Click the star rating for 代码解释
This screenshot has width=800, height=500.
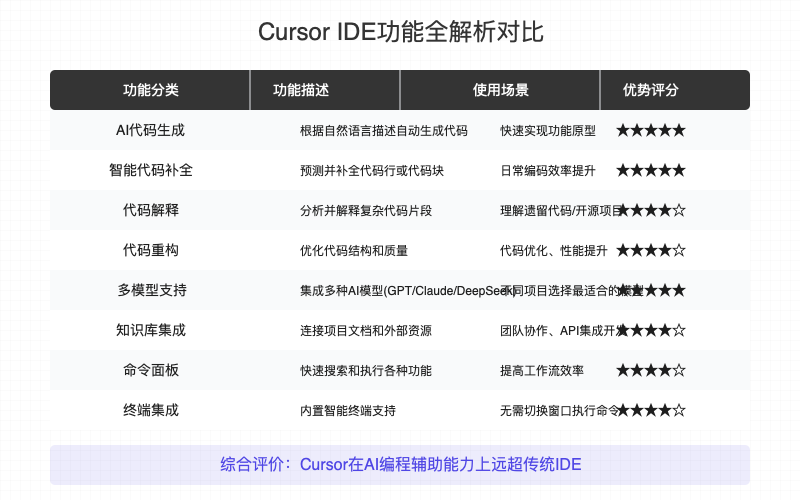click(651, 210)
